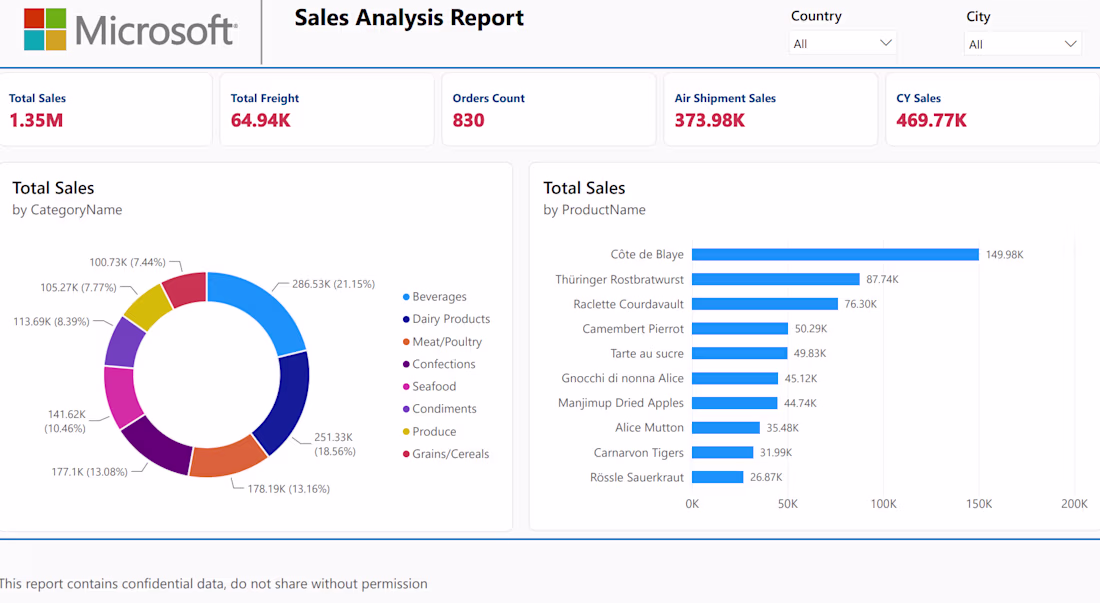Viewport: 1100px width, 603px height.
Task: Click the Grains/Cereals legend entry
Action: pos(445,454)
